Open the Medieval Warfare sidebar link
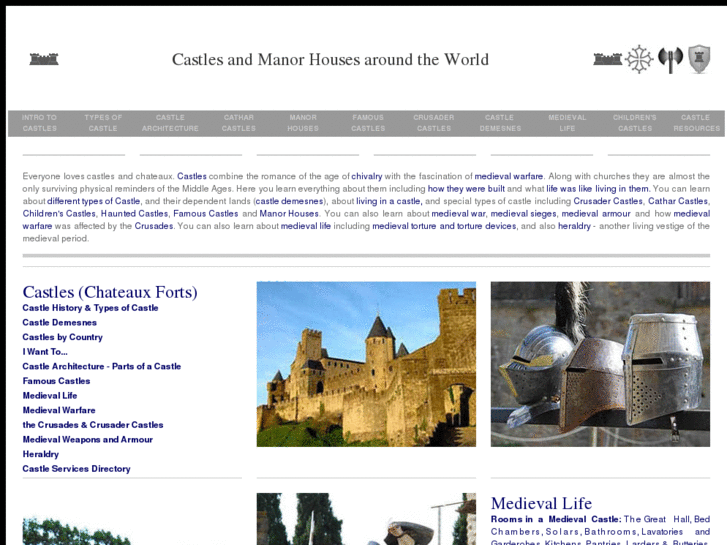 pyautogui.click(x=59, y=410)
